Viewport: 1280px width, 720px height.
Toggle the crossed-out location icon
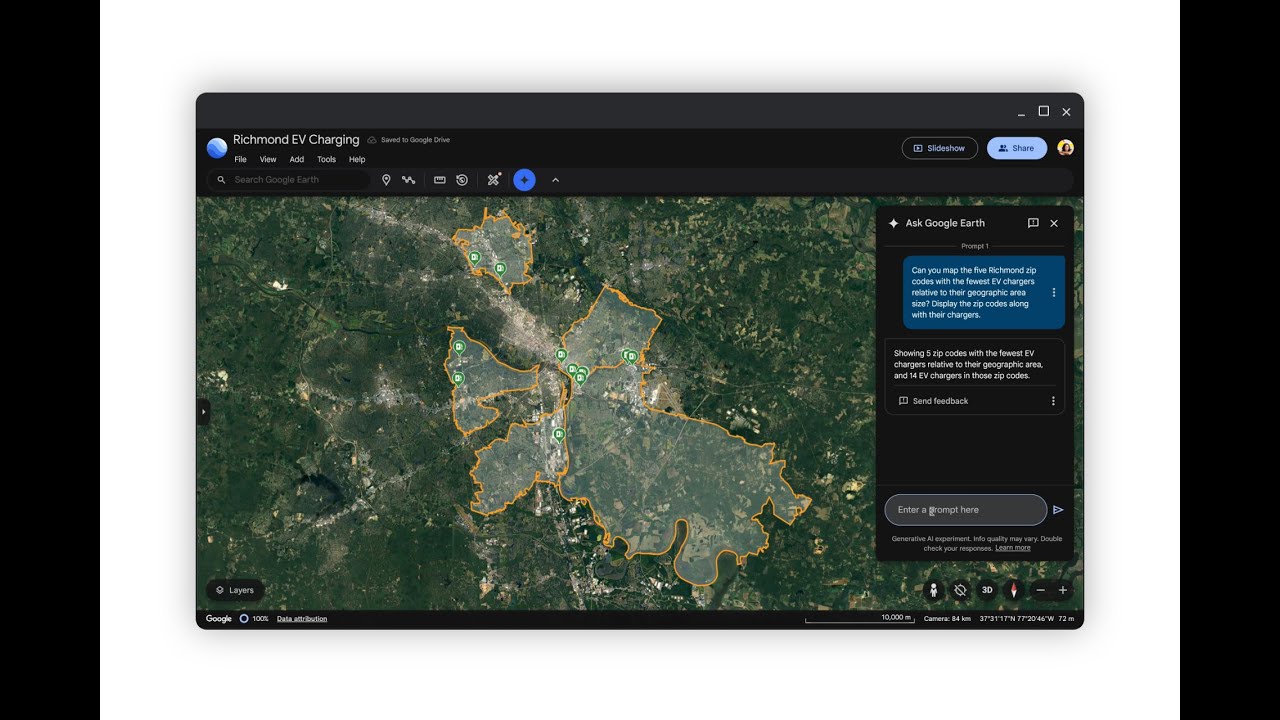[959, 590]
